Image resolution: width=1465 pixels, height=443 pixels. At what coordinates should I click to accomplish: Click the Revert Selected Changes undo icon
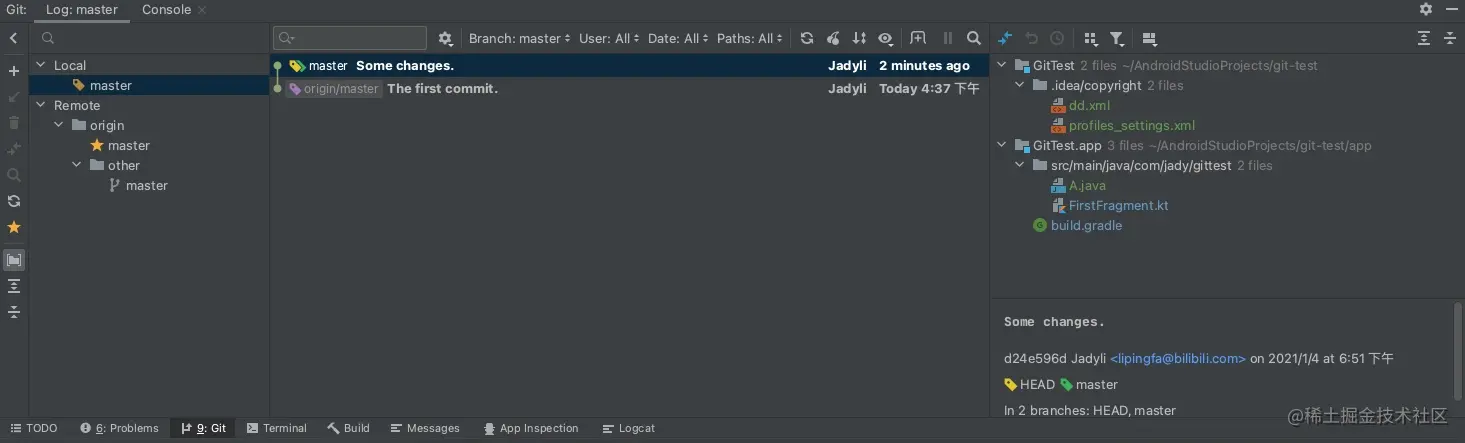tap(1031, 38)
